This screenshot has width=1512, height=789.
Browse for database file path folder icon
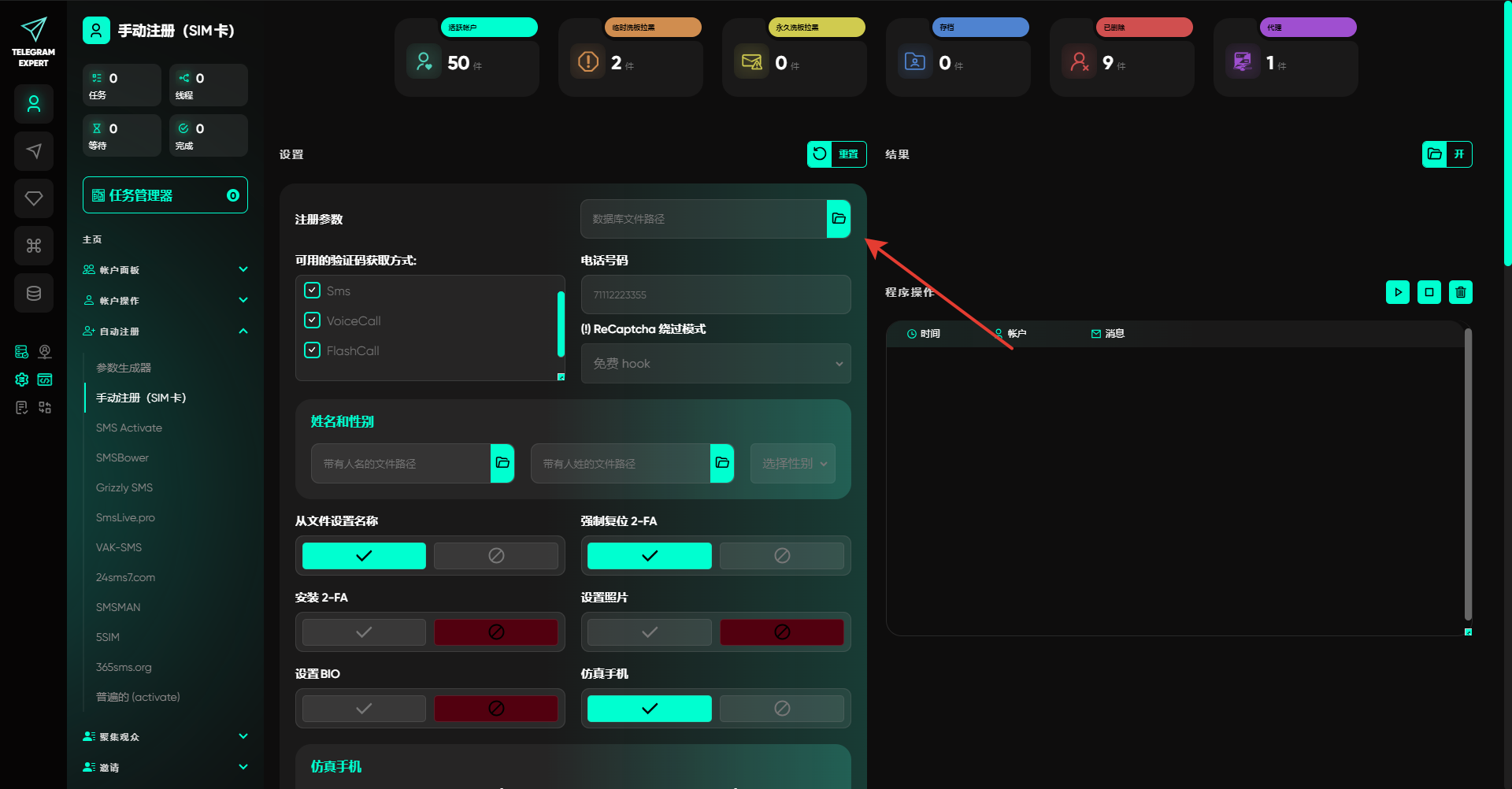(838, 219)
